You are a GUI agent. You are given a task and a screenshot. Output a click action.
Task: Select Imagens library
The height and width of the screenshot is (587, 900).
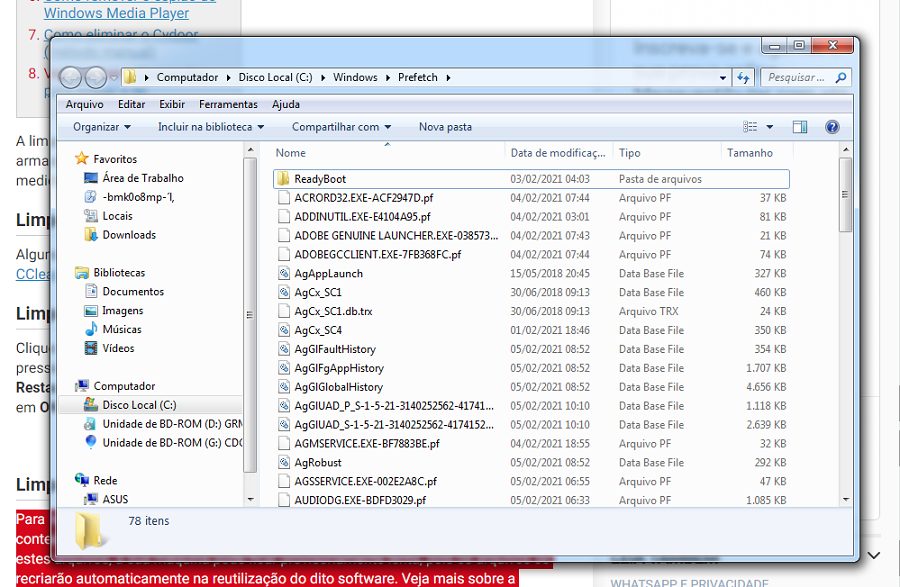click(x=123, y=311)
